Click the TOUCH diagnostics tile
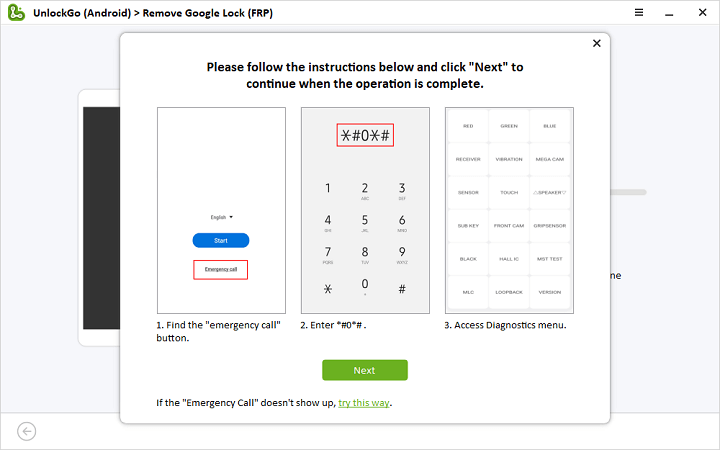 click(x=509, y=192)
